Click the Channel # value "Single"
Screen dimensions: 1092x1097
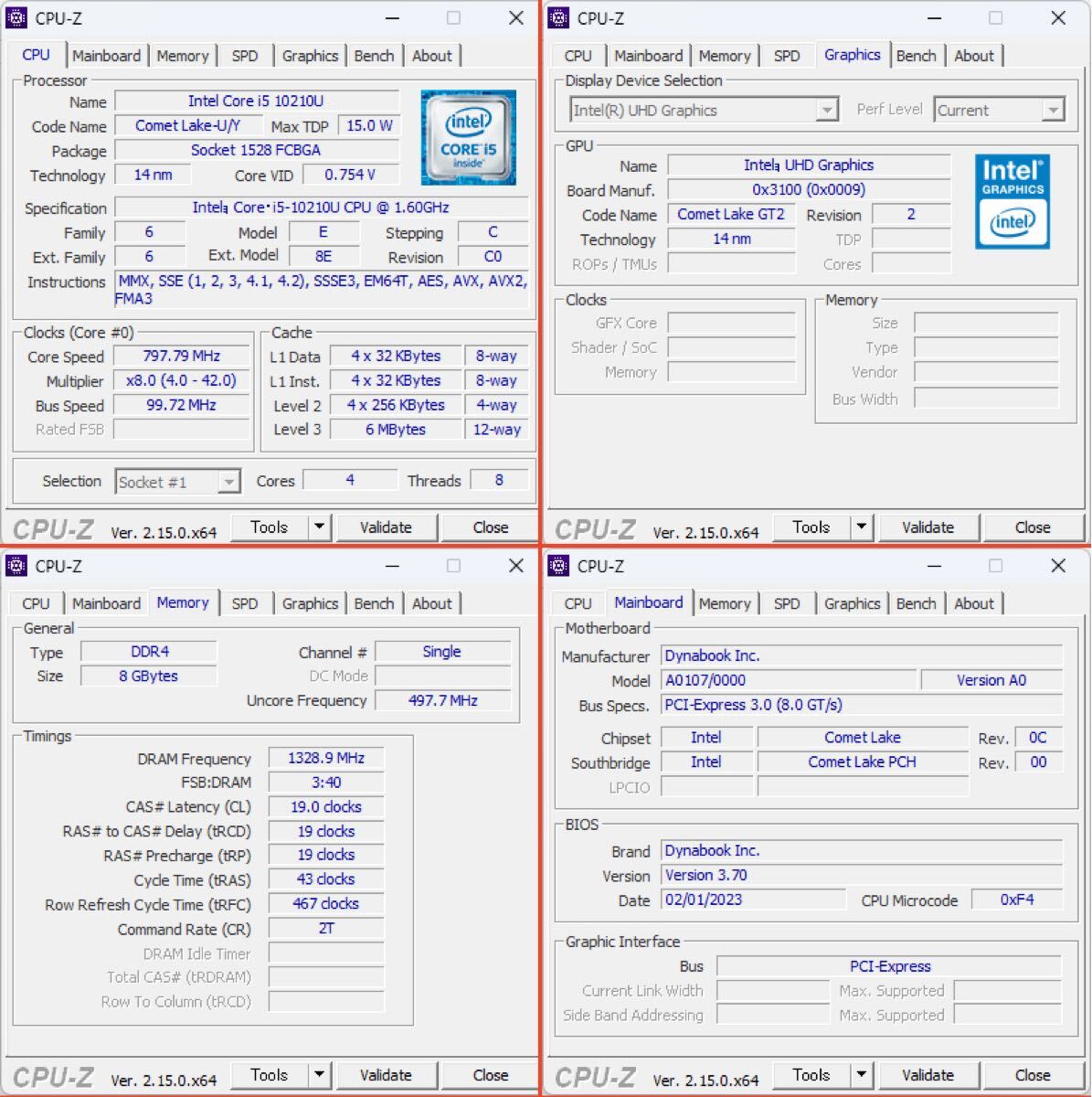(442, 652)
